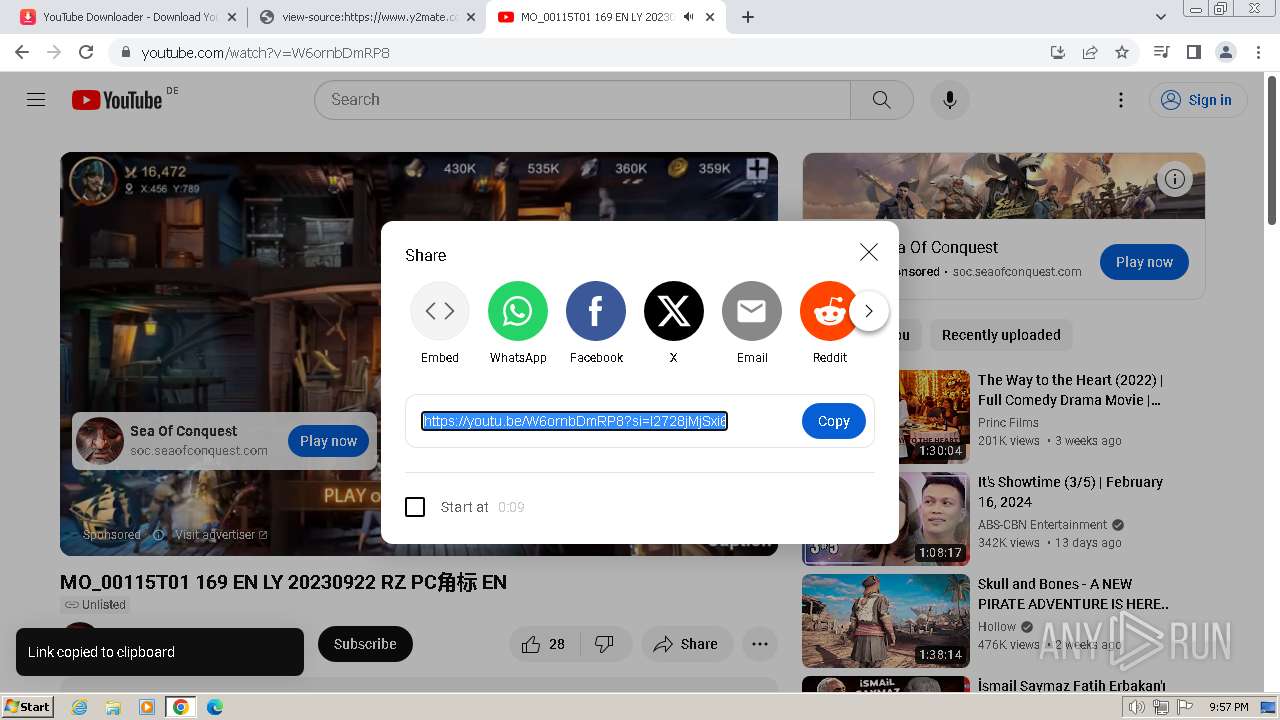Search with your voice microphone
1280x720 pixels.
pos(950,100)
